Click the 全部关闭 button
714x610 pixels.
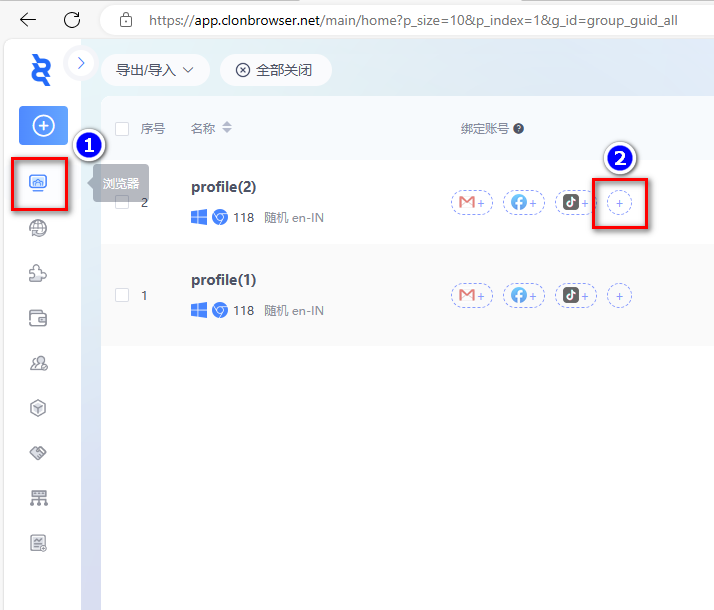point(275,70)
